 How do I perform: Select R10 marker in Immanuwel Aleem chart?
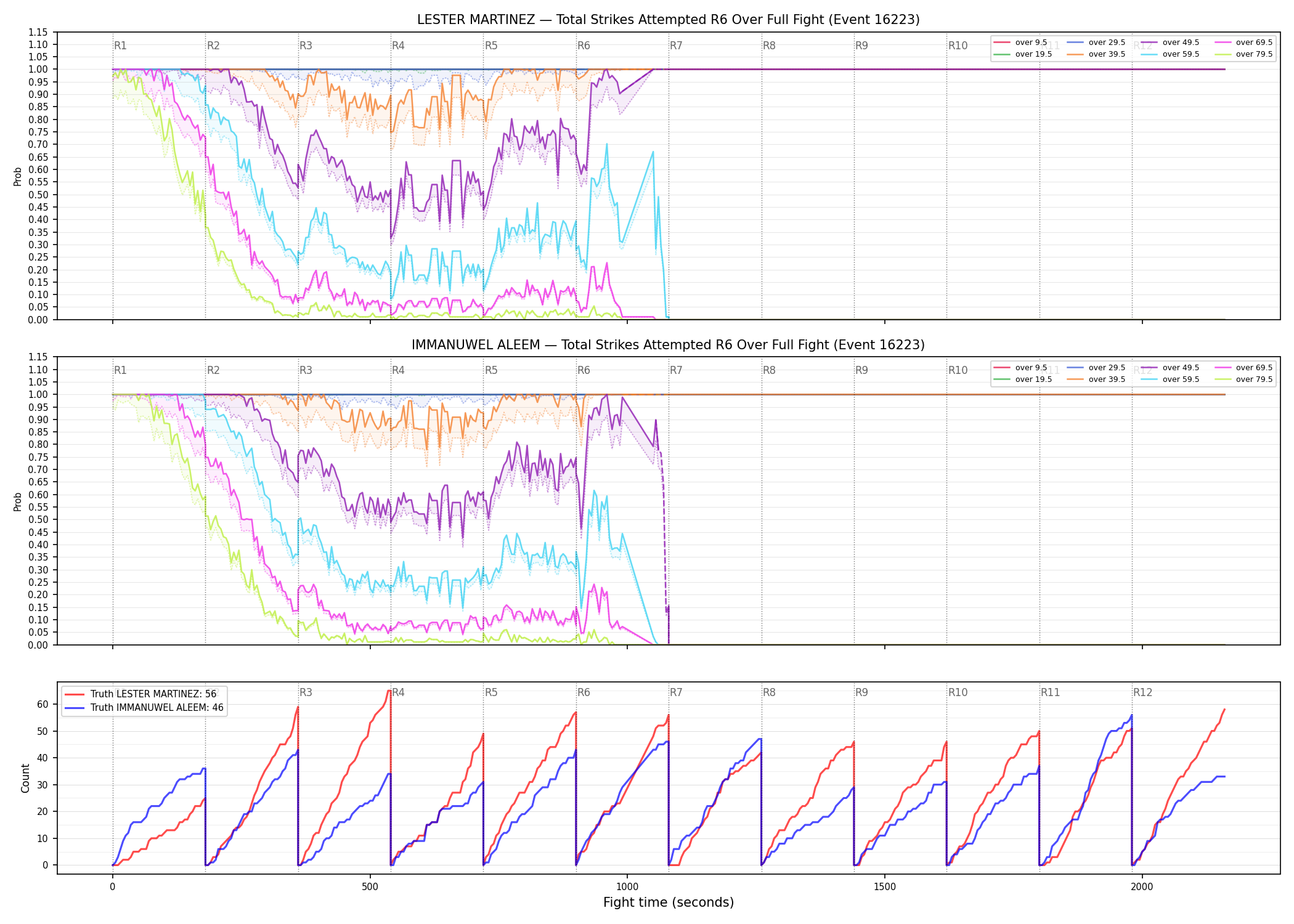pos(958,370)
